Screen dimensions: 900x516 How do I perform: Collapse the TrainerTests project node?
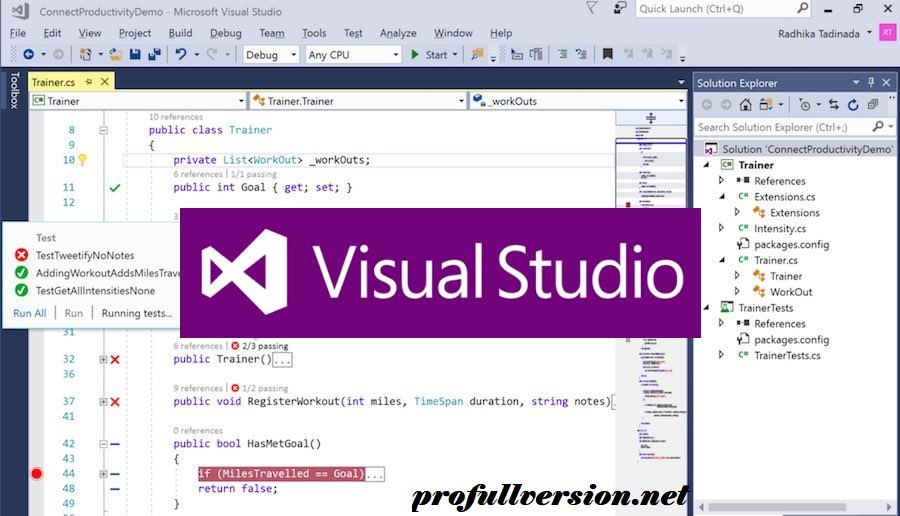click(x=707, y=308)
